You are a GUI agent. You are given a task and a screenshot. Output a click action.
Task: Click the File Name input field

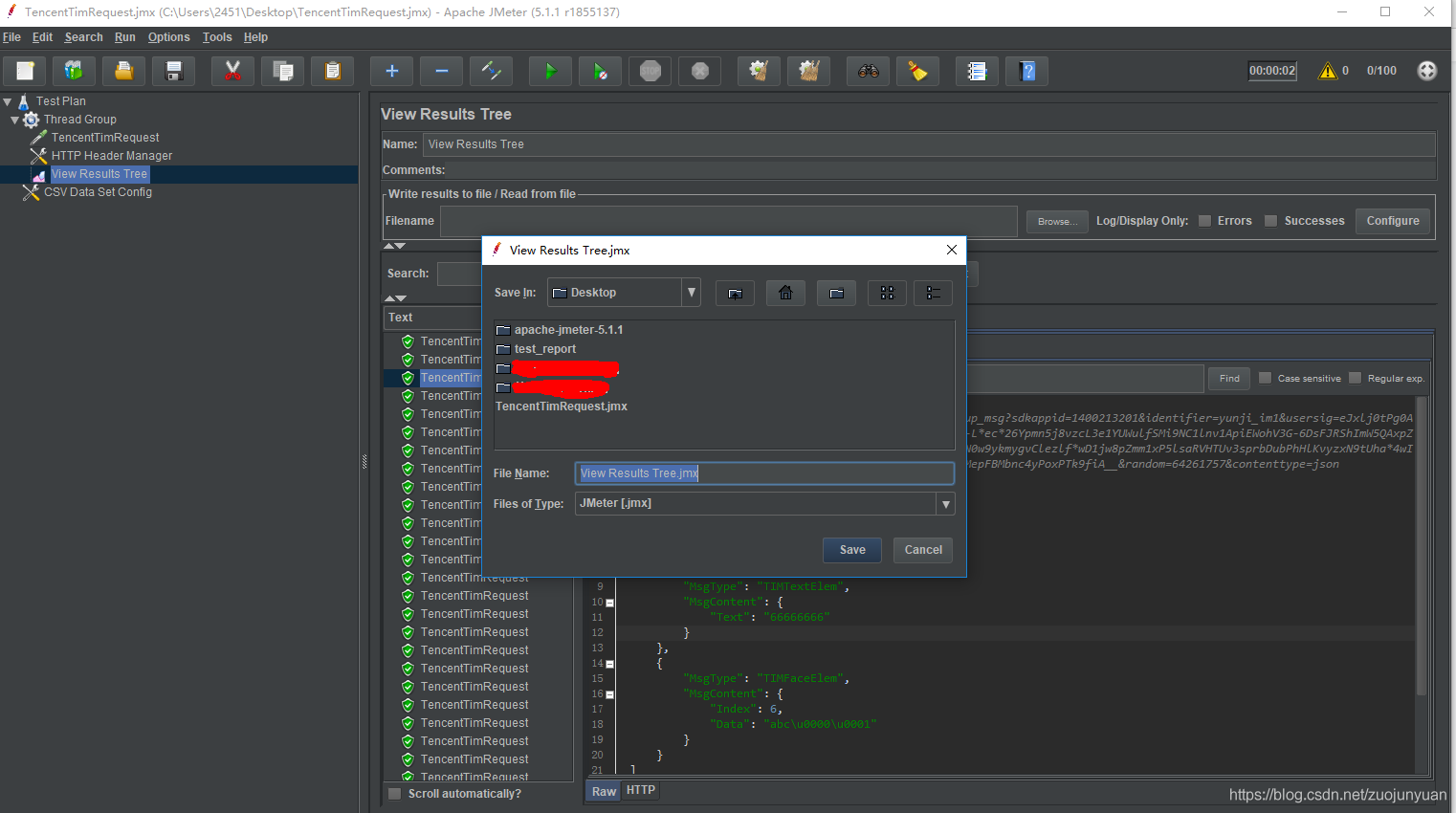tap(764, 473)
